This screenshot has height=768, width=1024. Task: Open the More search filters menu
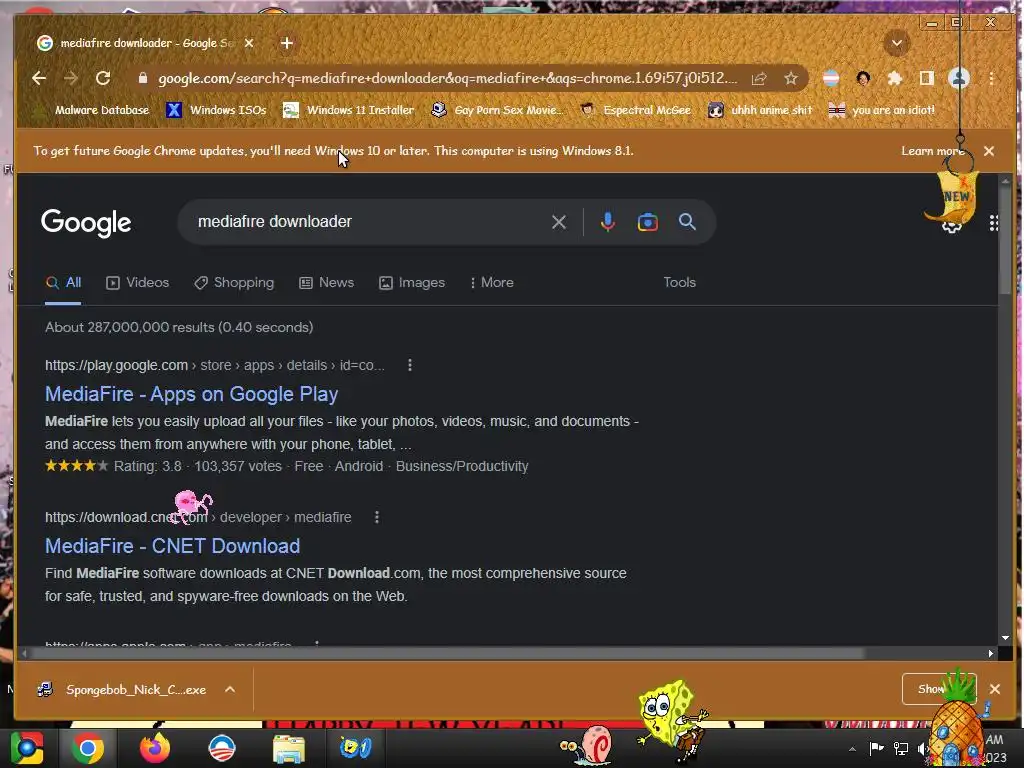pyautogui.click(x=492, y=283)
